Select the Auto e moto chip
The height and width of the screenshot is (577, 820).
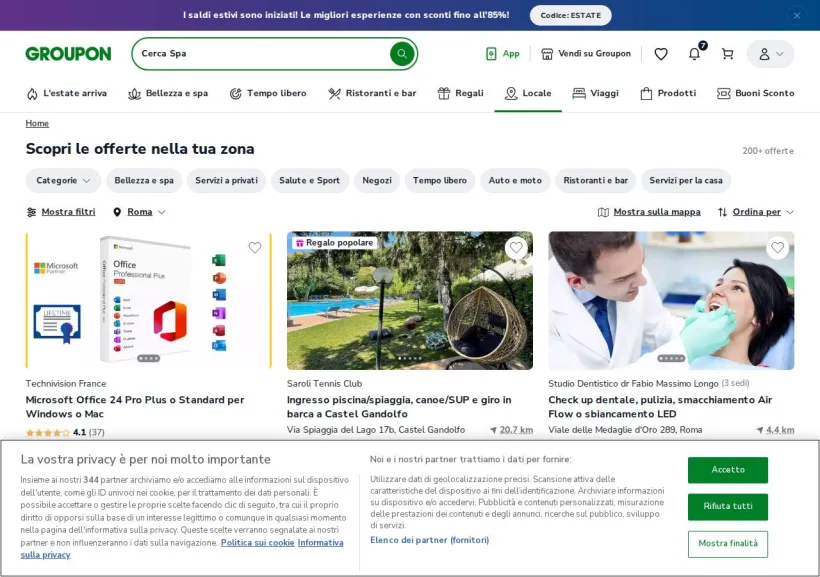(x=515, y=180)
